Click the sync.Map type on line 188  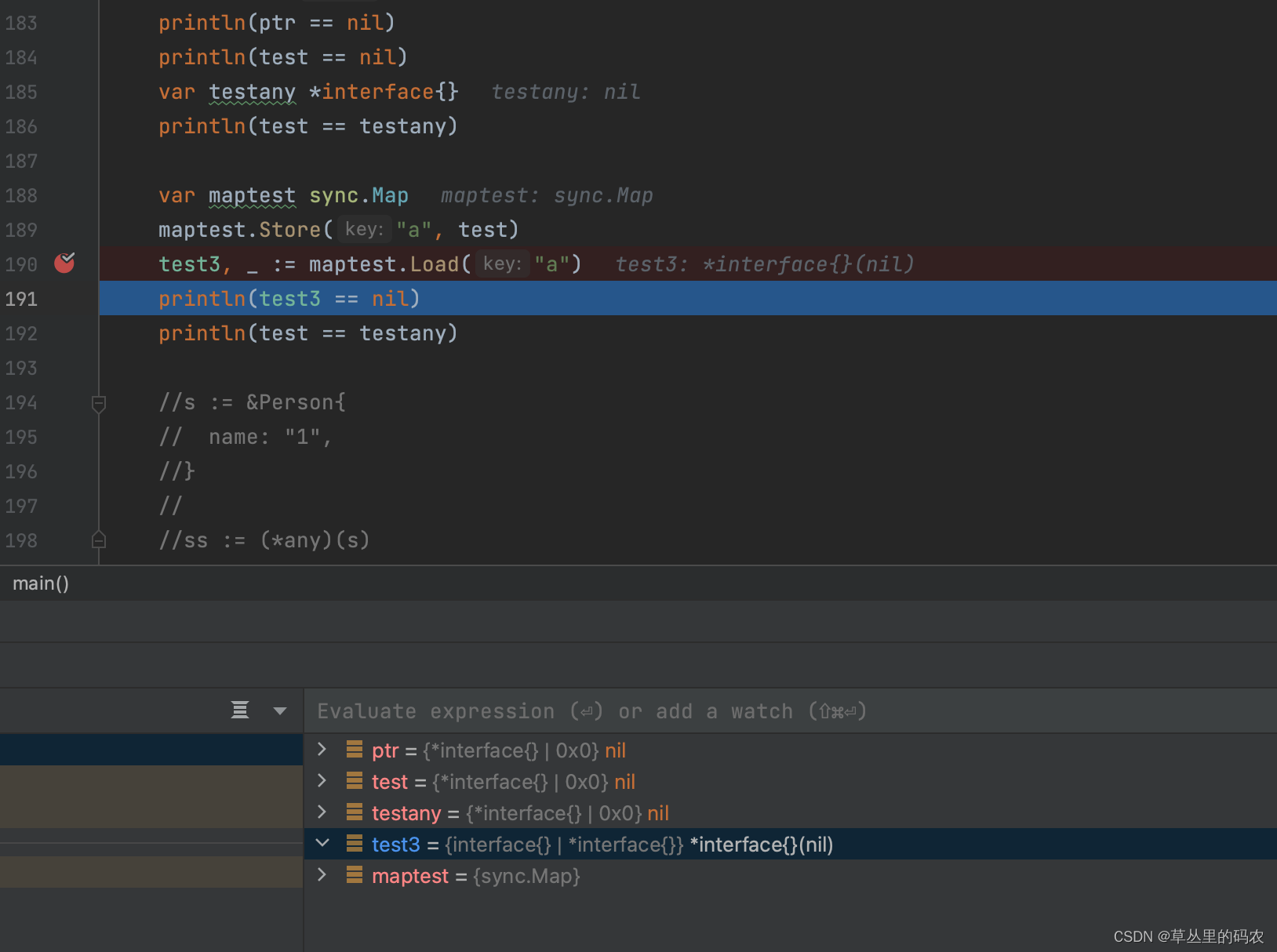(x=359, y=195)
